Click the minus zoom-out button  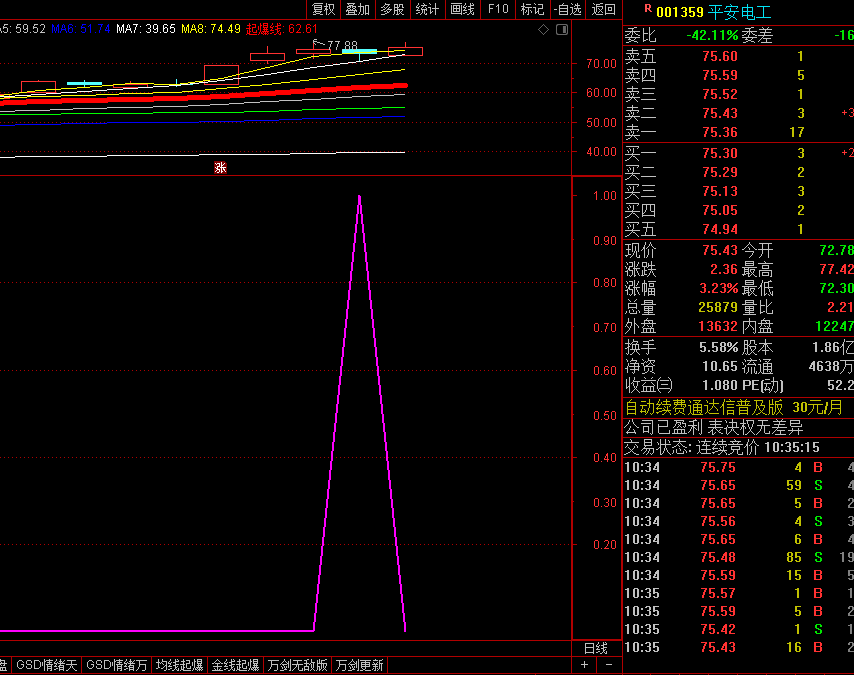coord(608,665)
